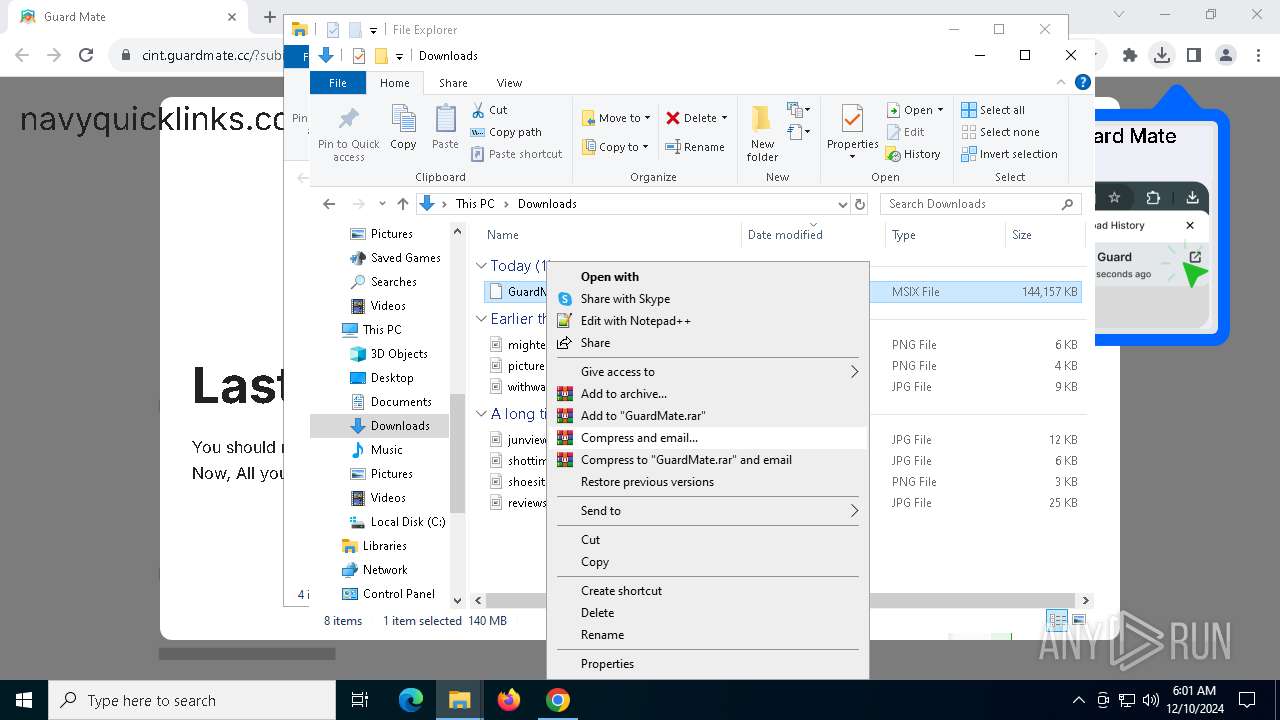Click the Edit ribbon button

pos(906,132)
